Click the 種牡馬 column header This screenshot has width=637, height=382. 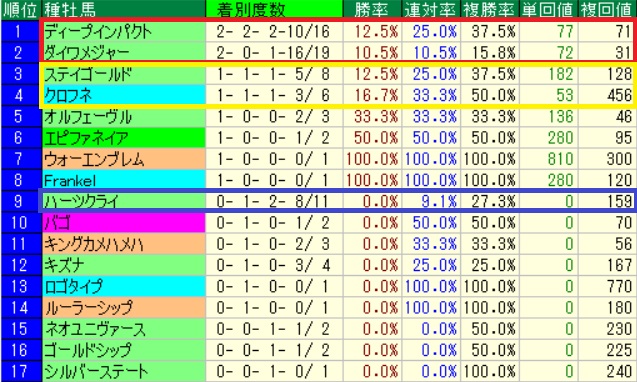(124, 10)
